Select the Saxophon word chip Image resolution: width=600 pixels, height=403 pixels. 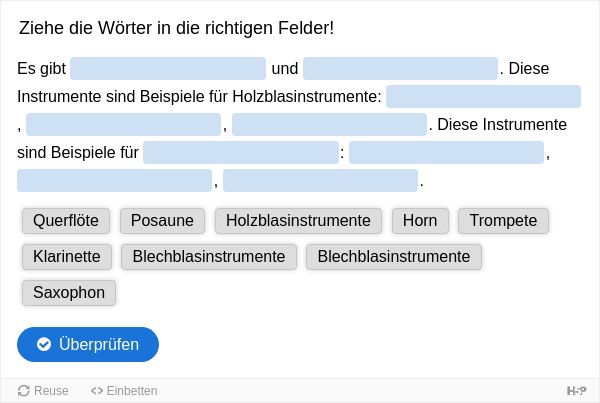coord(69,293)
